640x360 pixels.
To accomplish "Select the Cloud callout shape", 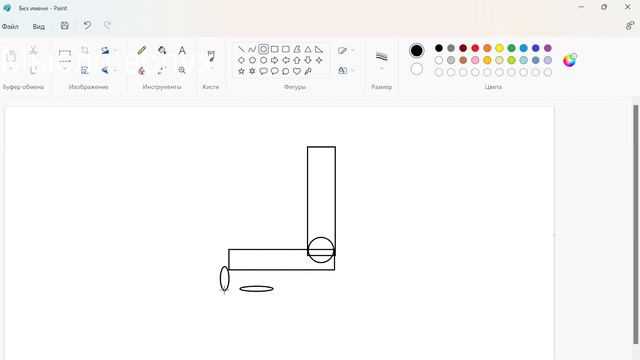I will click(286, 71).
